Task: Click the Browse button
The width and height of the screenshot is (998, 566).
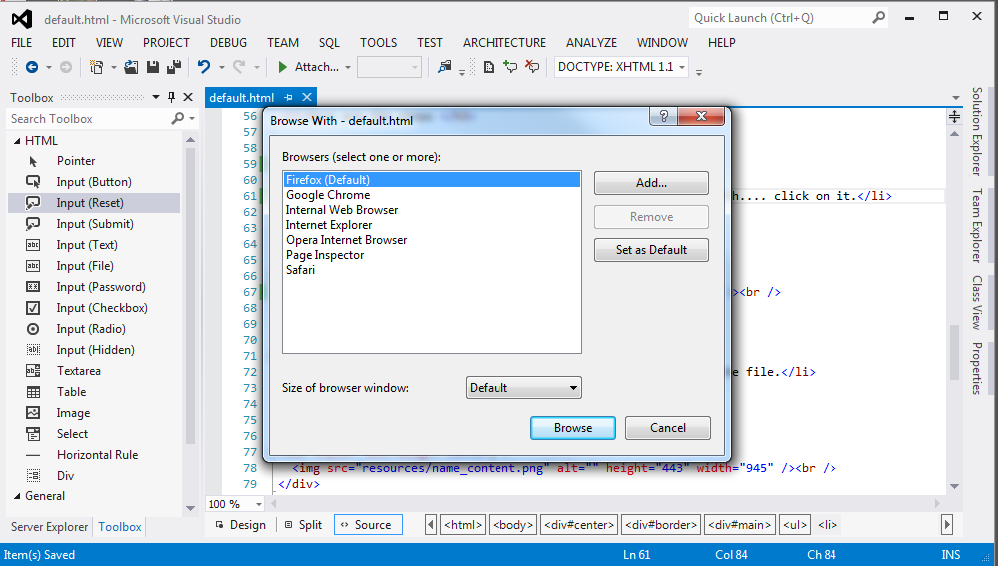Action: pos(573,428)
